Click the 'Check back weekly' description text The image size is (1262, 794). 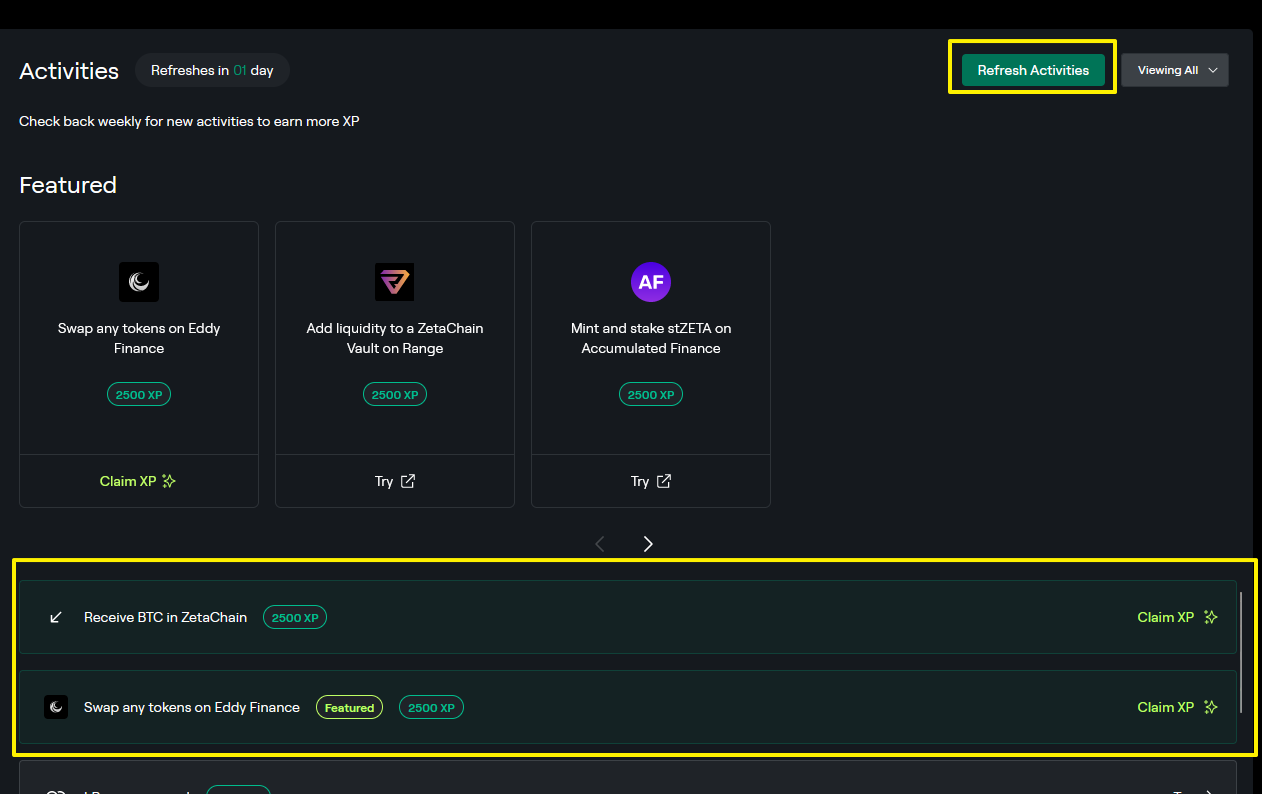click(189, 121)
